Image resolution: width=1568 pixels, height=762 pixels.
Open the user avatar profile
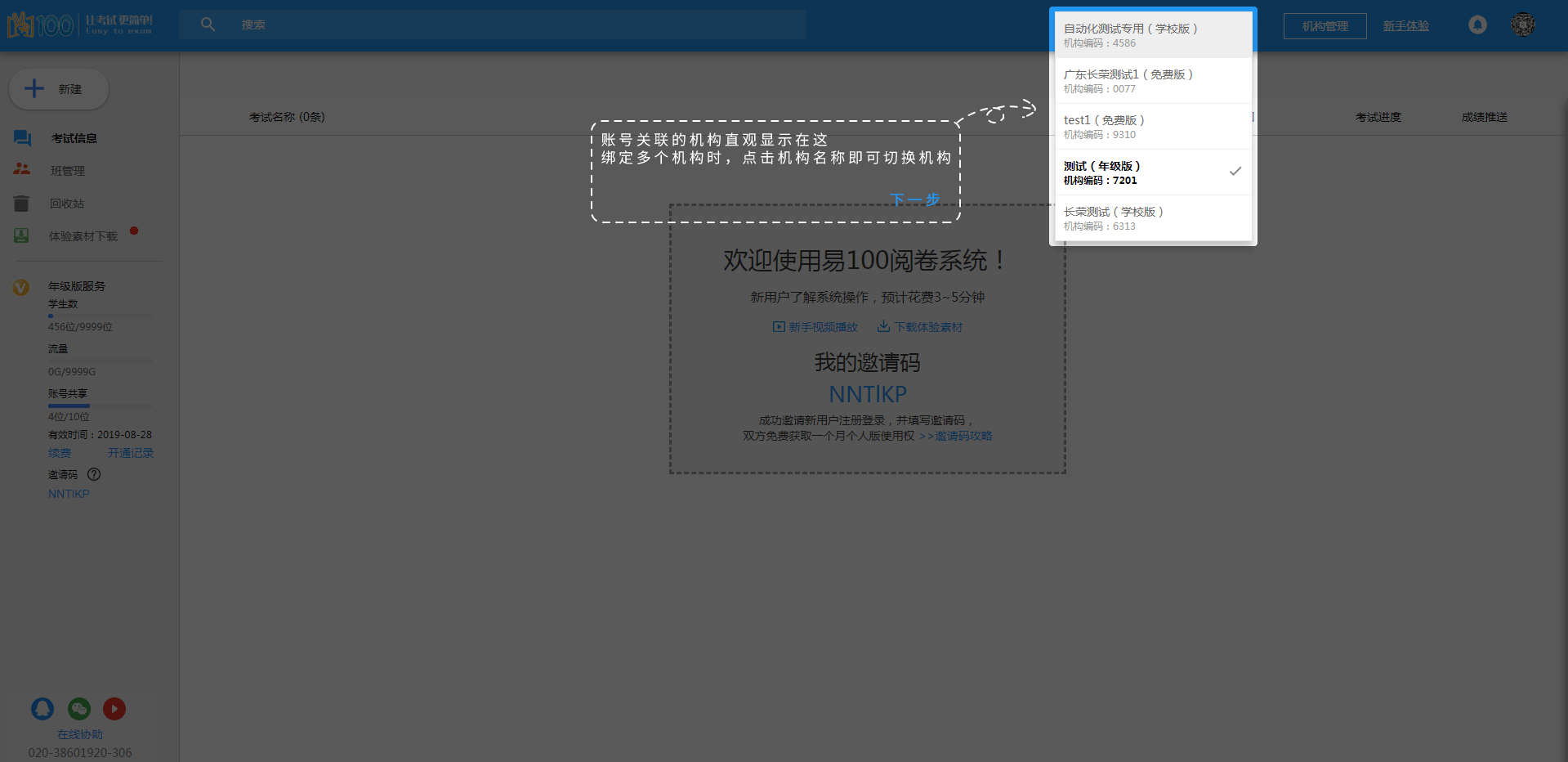pos(1522,25)
